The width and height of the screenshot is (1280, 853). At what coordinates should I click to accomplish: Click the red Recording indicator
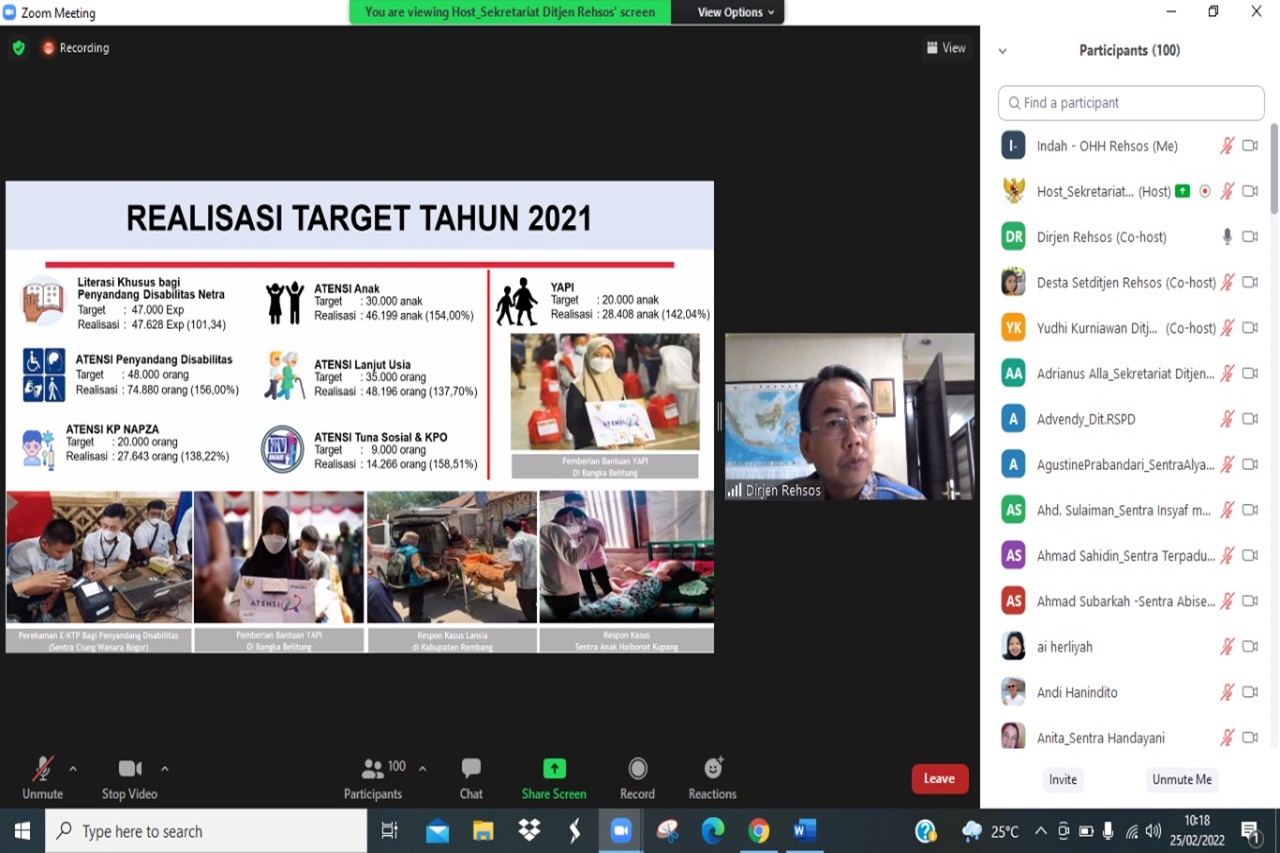(x=76, y=48)
